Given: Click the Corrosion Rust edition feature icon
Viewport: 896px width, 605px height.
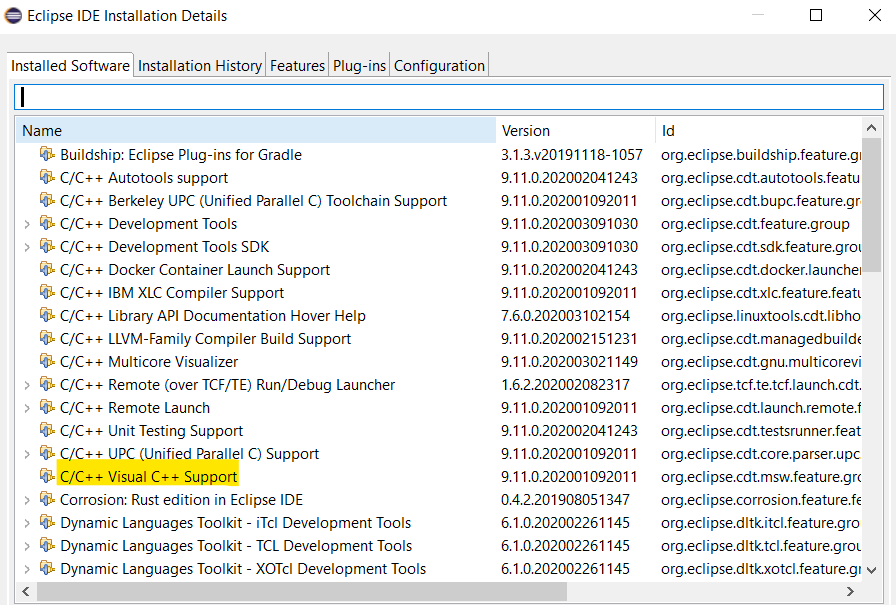Looking at the screenshot, I should (x=47, y=499).
